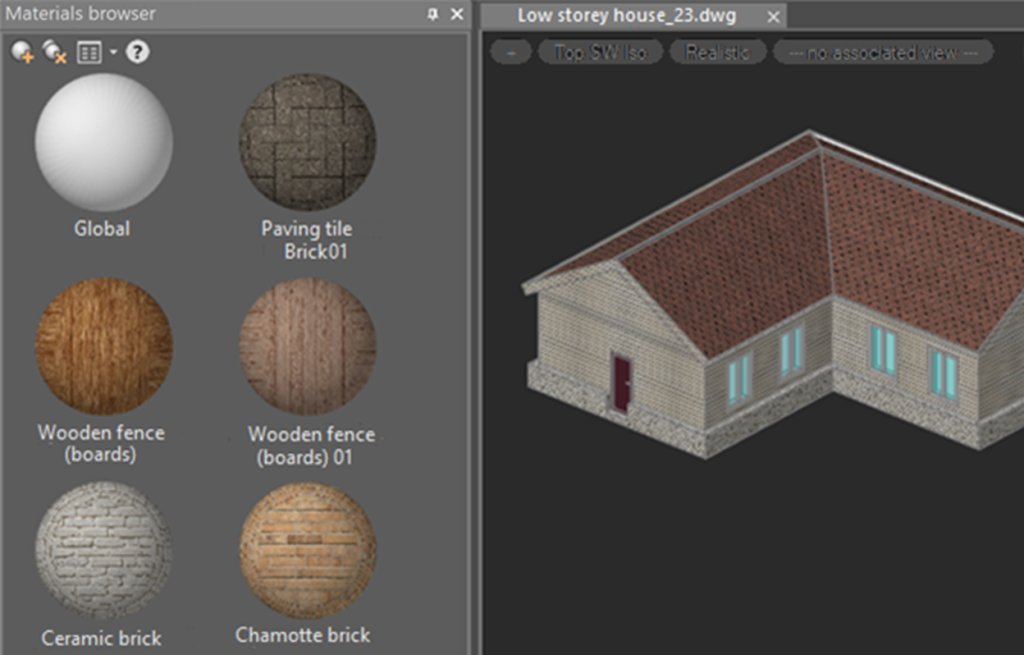Select the Low storey house_23.dwg tab

[625, 16]
